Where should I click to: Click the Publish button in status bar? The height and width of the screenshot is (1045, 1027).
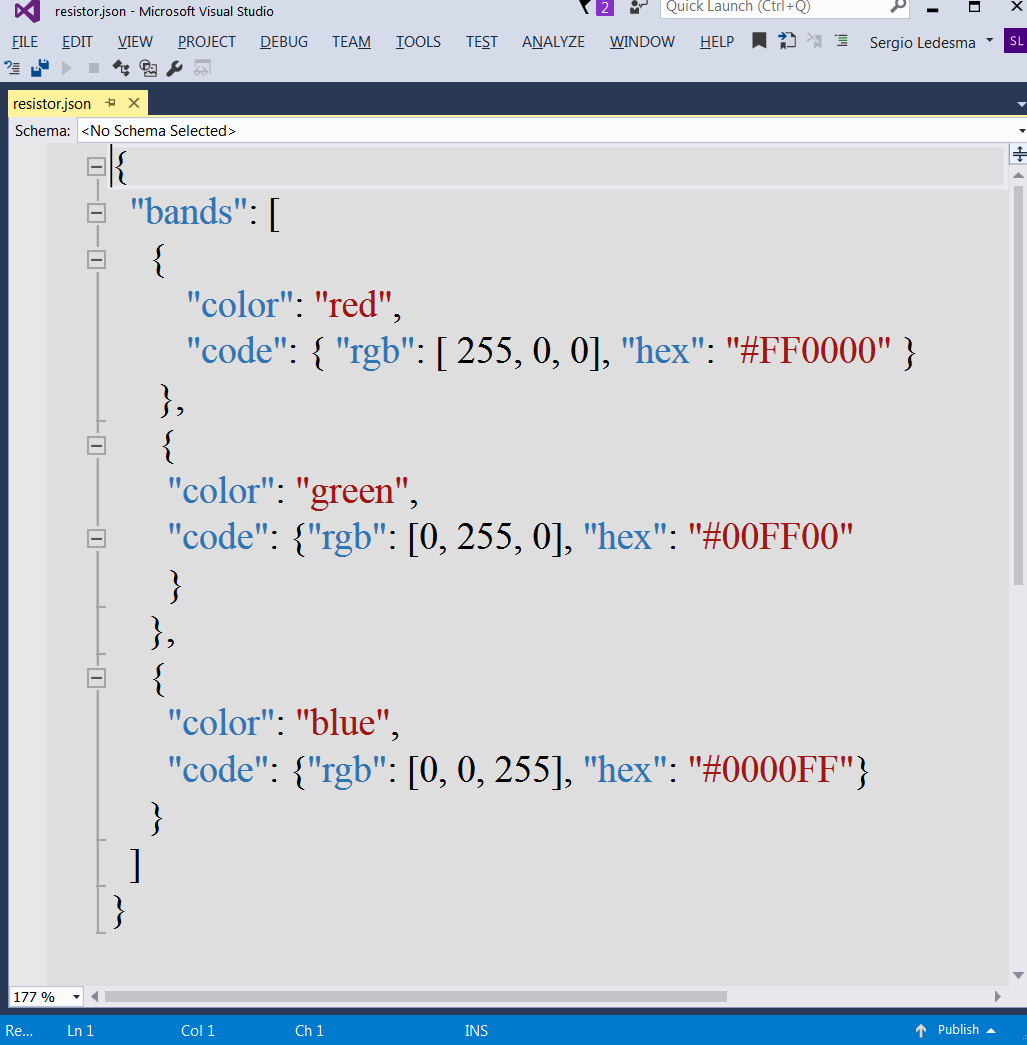tap(958, 1030)
